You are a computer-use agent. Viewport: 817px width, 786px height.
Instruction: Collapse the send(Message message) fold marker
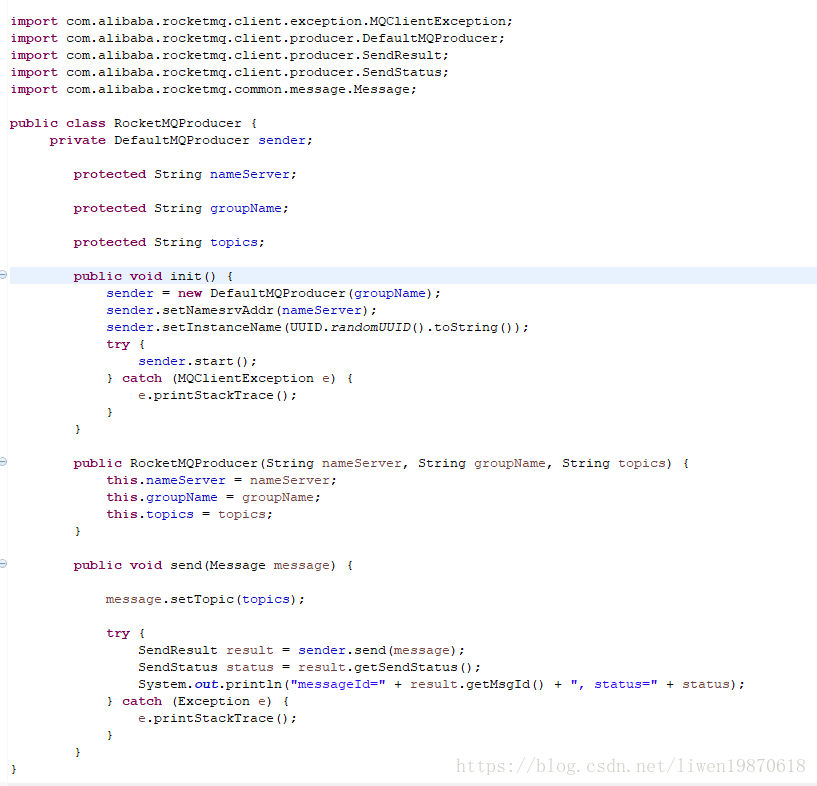(x=3, y=564)
